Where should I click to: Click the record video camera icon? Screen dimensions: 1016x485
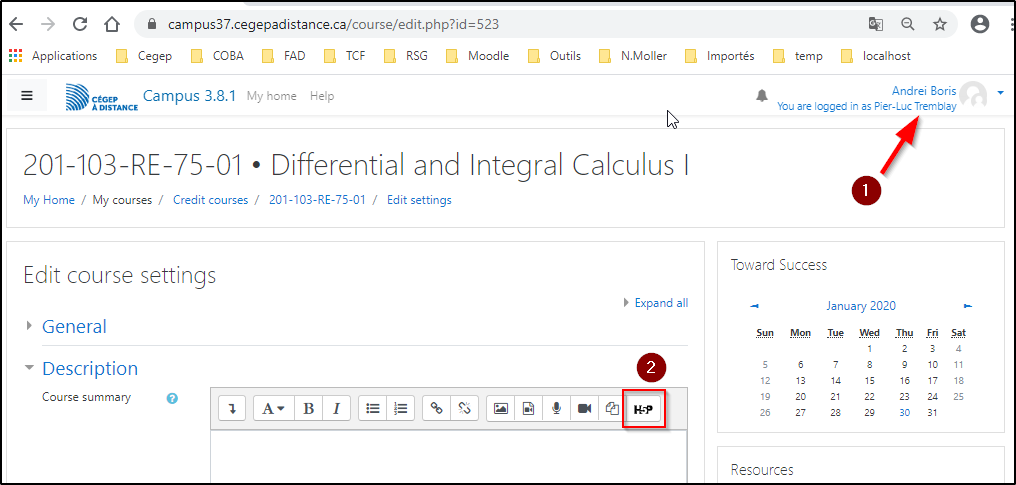[x=584, y=408]
